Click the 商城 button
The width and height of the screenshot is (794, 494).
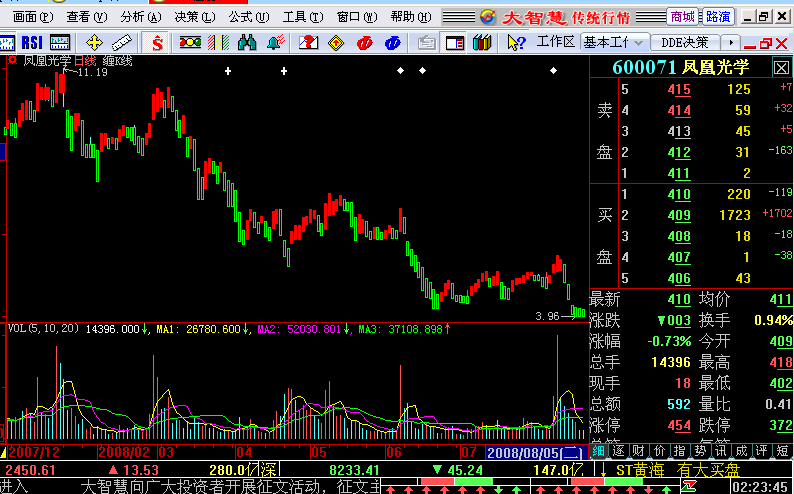click(x=683, y=17)
